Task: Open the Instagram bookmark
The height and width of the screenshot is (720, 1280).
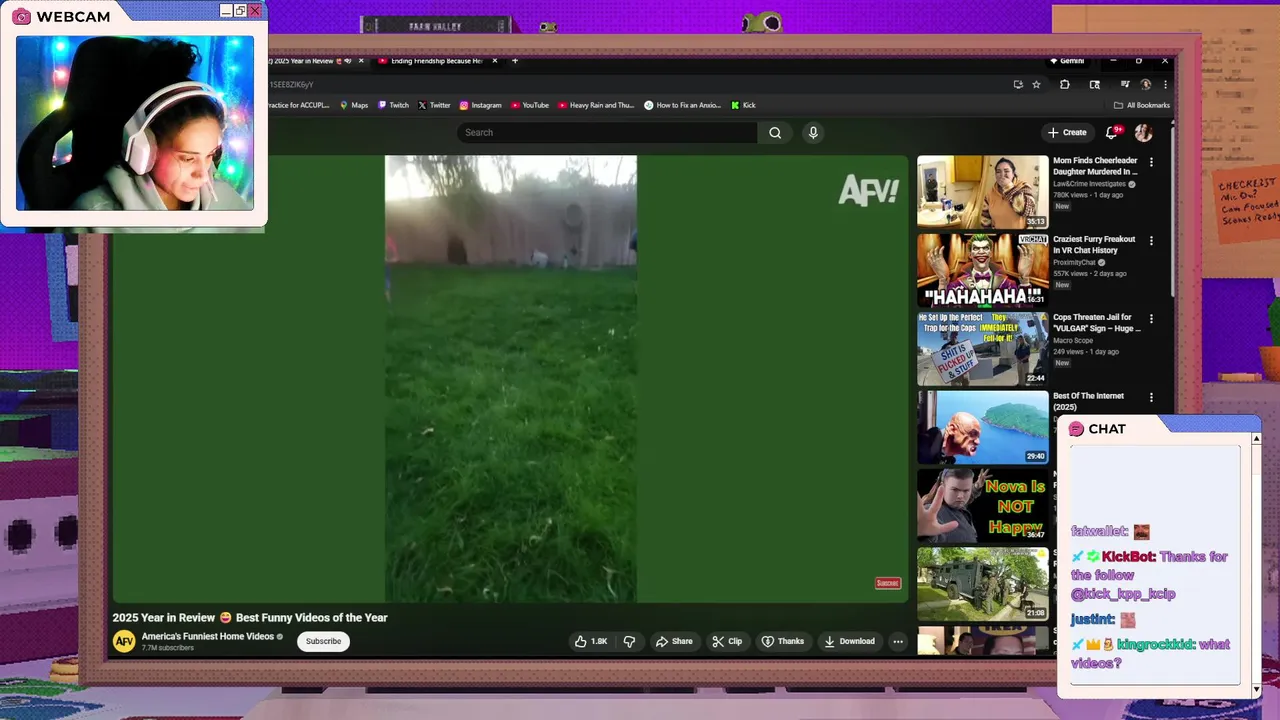Action: click(x=480, y=105)
